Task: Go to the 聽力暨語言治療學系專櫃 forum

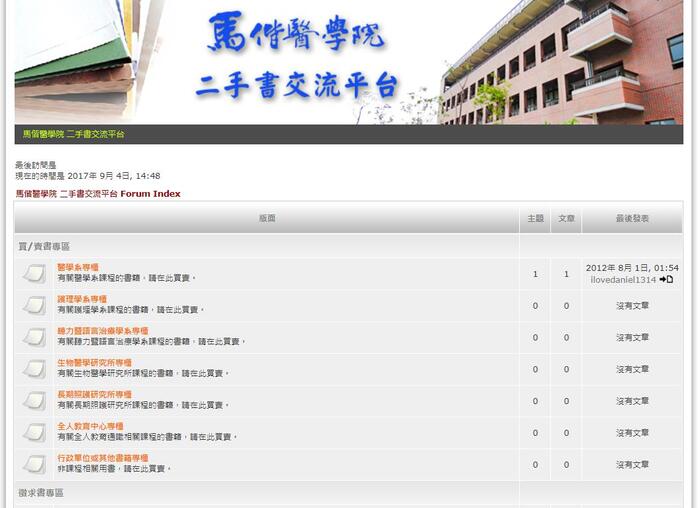Action: (x=103, y=331)
